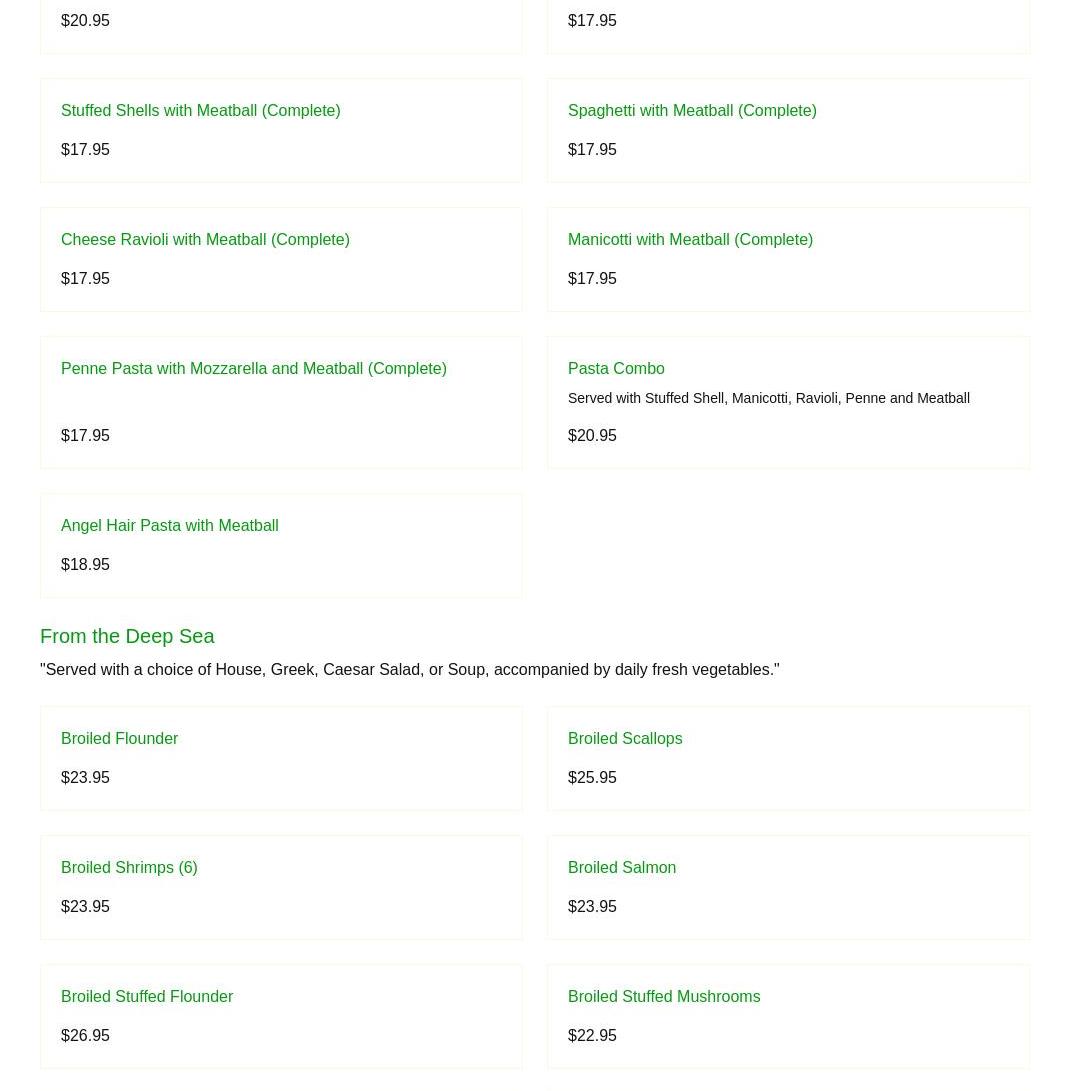Select Spaghetti with Meatball (Complete)
This screenshot has height=1091, width=1070.
[691, 111]
